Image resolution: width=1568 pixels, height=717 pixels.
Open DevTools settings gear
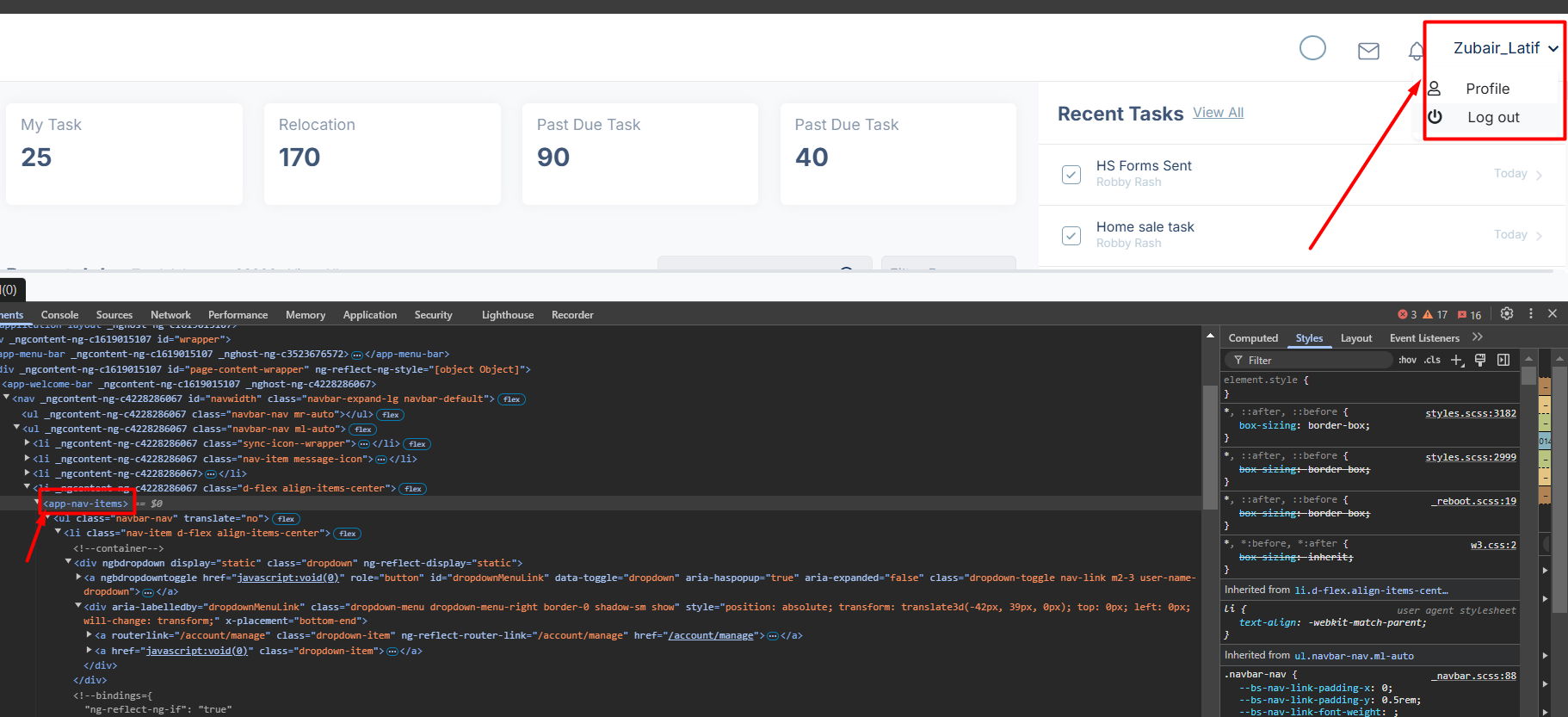pyautogui.click(x=1507, y=314)
